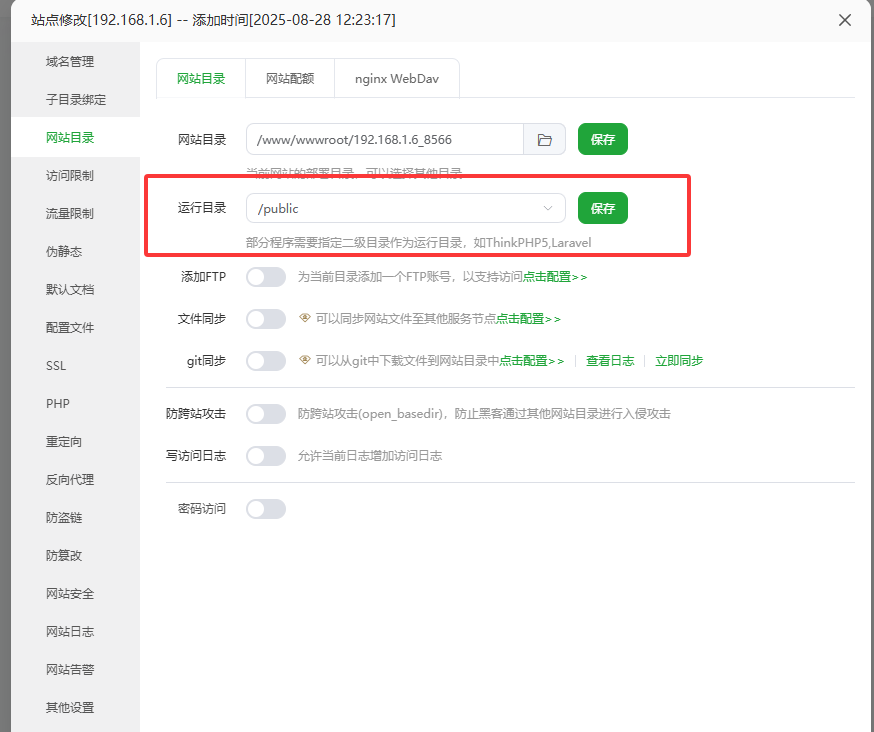Toggle 防跨站攻击 open_basedir protection

(x=266, y=414)
